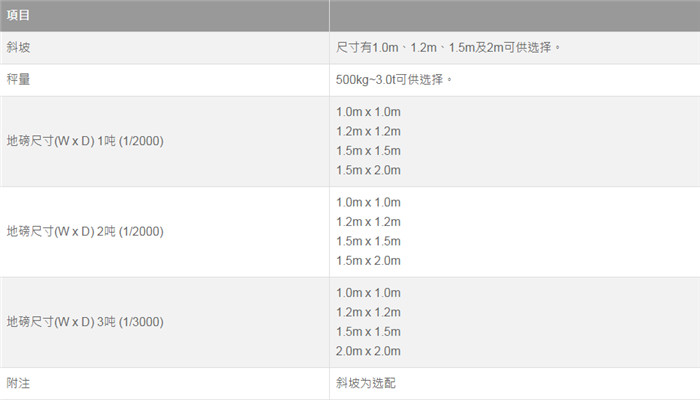Click 1.2m x 1.2m in the 3吨 row
The height and width of the screenshot is (400, 700).
pos(369,312)
